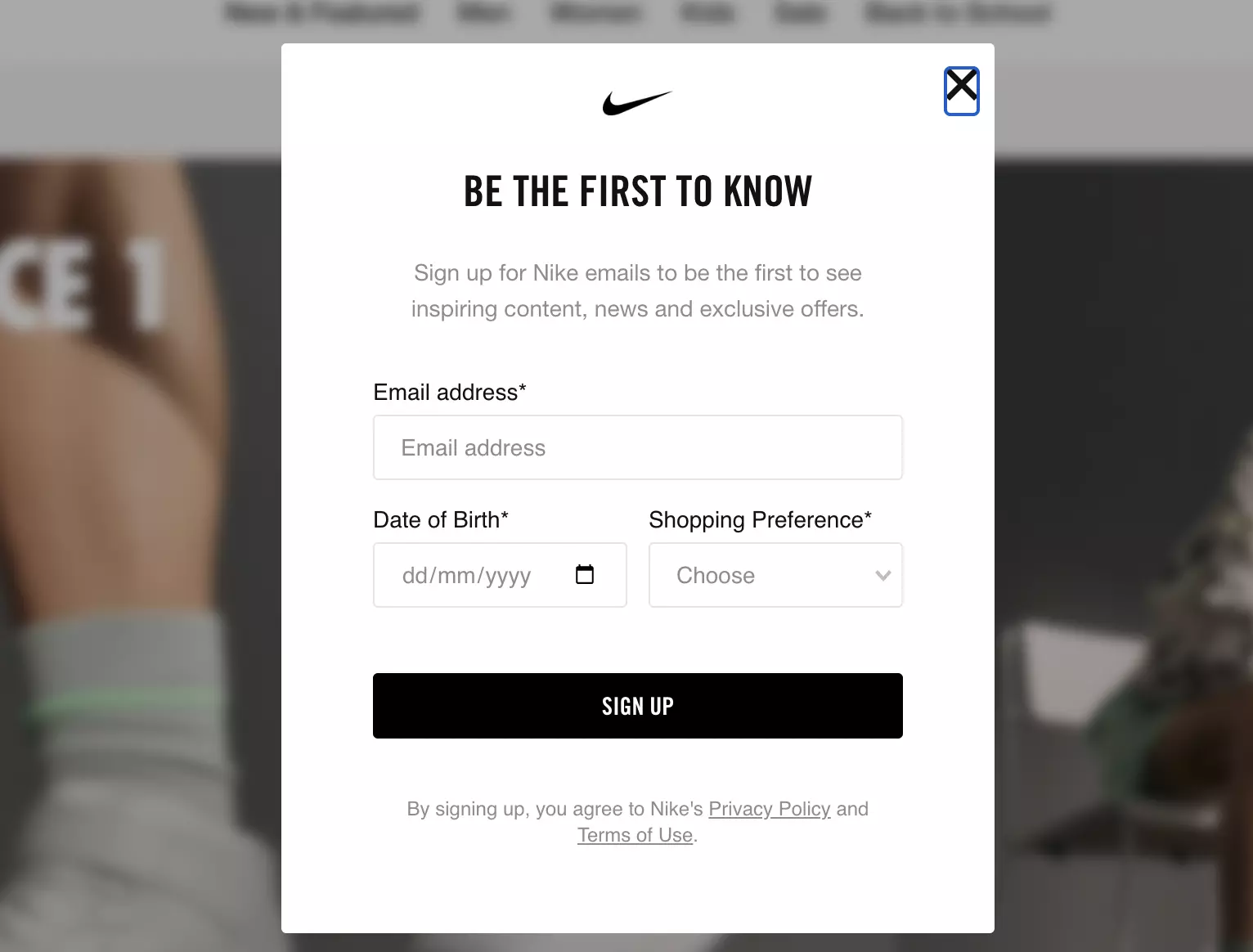This screenshot has width=1253, height=952.
Task: Close the Nike sign-up popup
Action: [x=961, y=91]
